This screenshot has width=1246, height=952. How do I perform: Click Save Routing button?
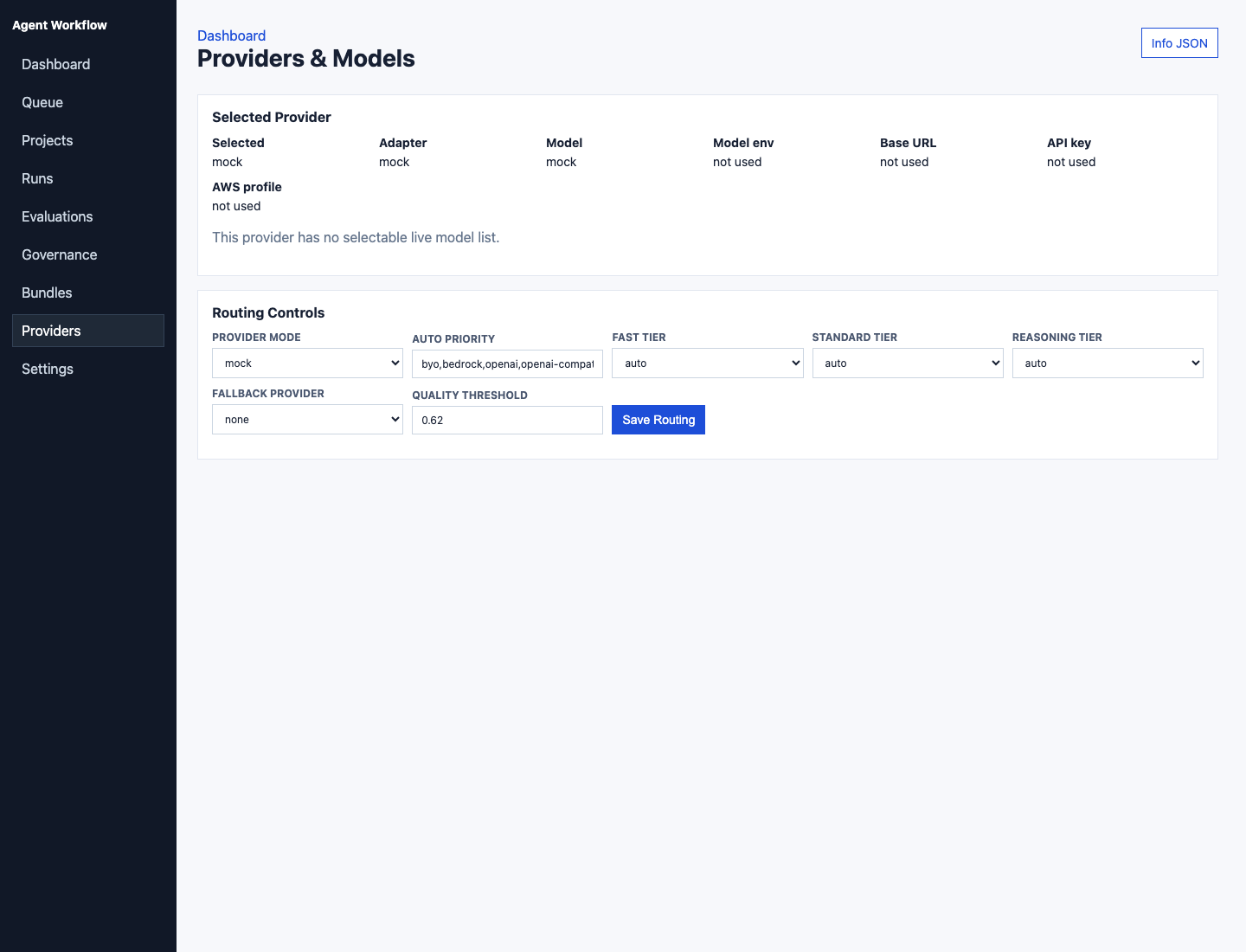click(x=658, y=420)
